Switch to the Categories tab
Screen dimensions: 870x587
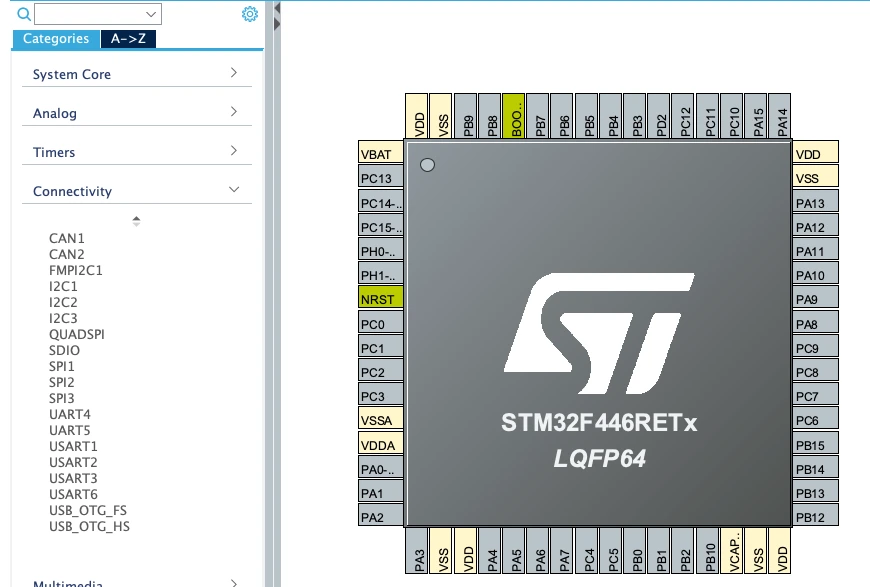pyautogui.click(x=55, y=38)
